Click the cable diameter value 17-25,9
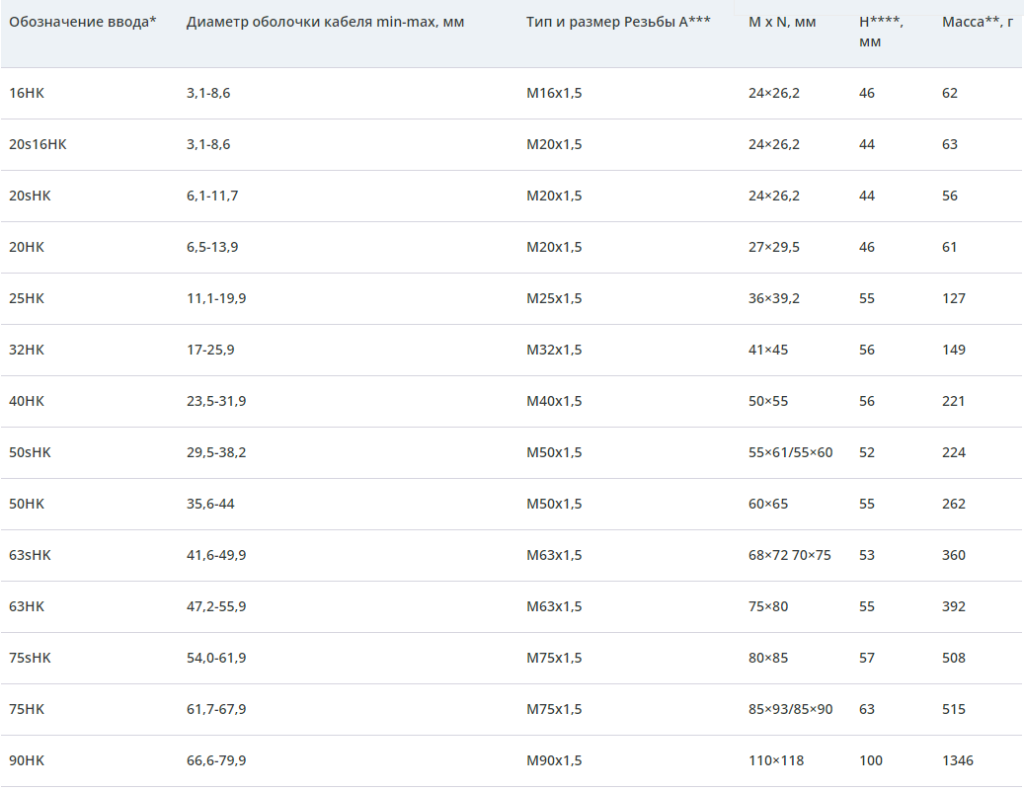The width and height of the screenshot is (1024, 791). (x=210, y=350)
